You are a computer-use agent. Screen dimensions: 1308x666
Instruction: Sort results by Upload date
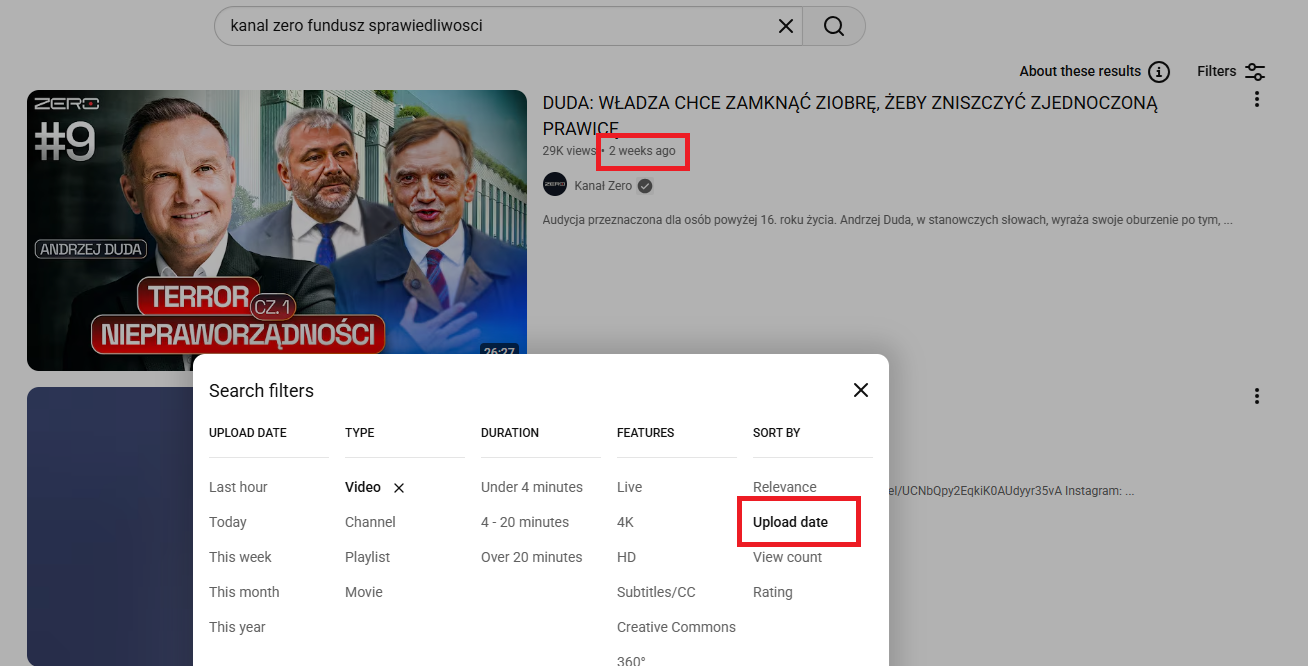click(790, 522)
